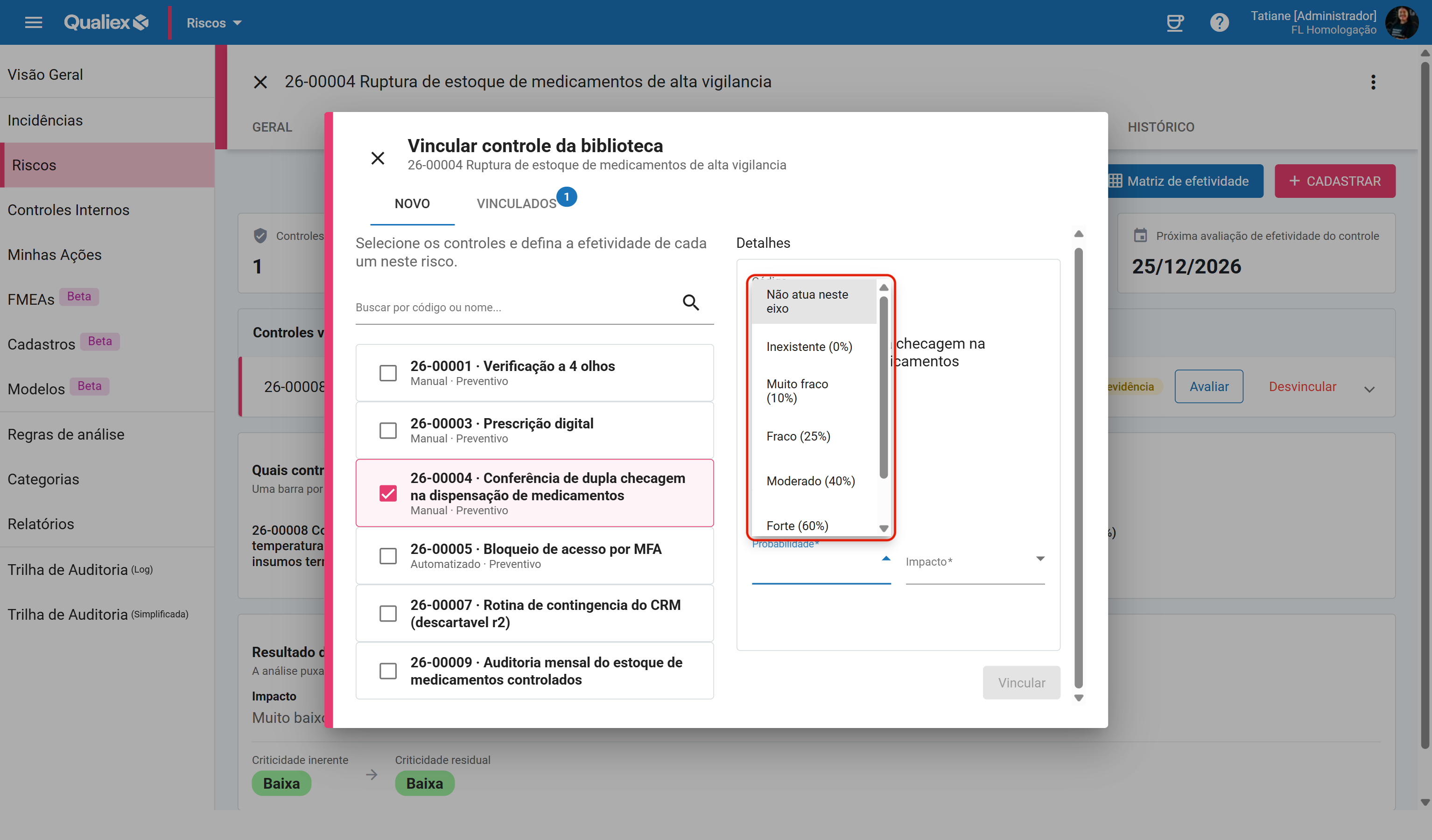
Task: Collapse the Probabilidade dropdown arrow
Action: coord(885,559)
